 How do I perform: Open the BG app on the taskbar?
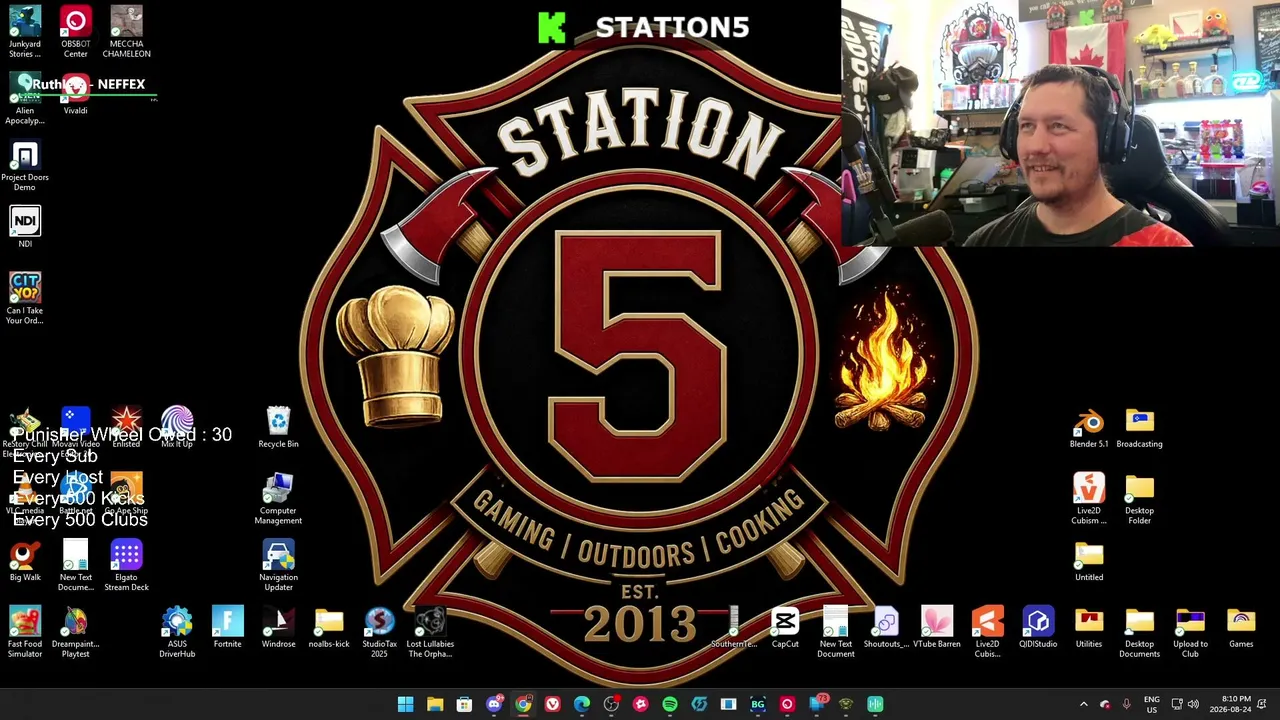(x=758, y=704)
